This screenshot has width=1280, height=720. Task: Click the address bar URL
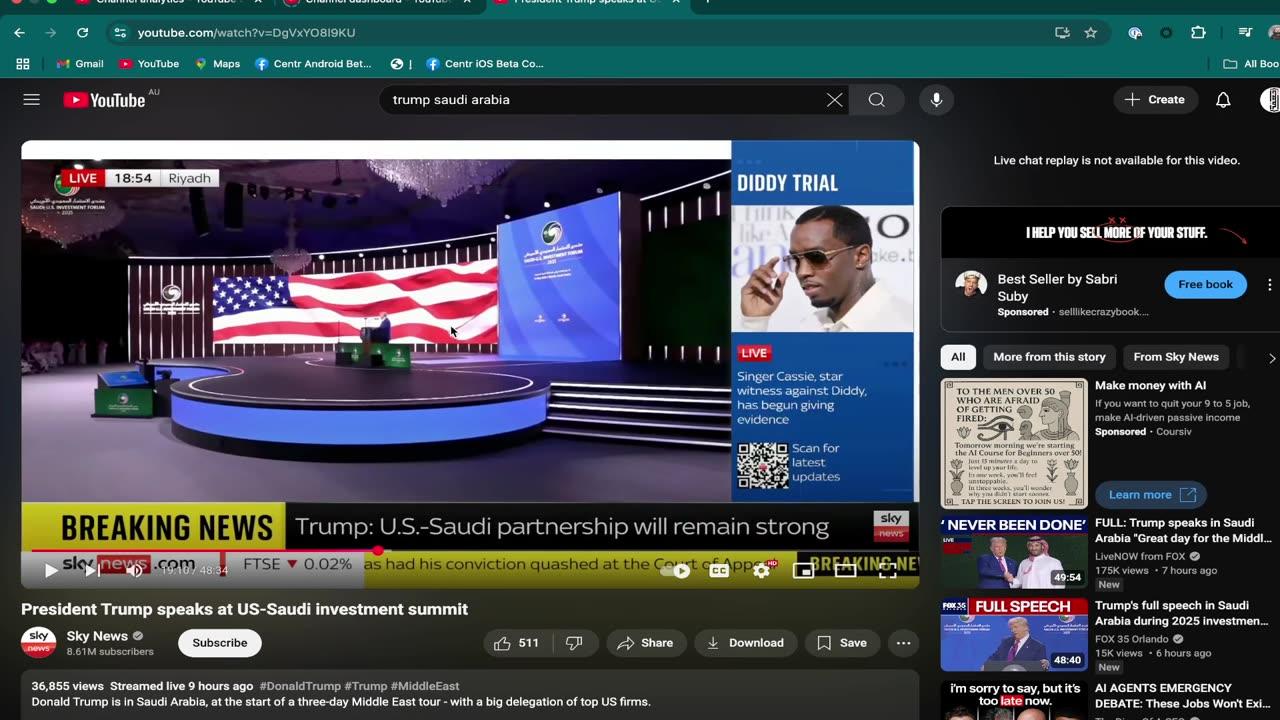246,33
